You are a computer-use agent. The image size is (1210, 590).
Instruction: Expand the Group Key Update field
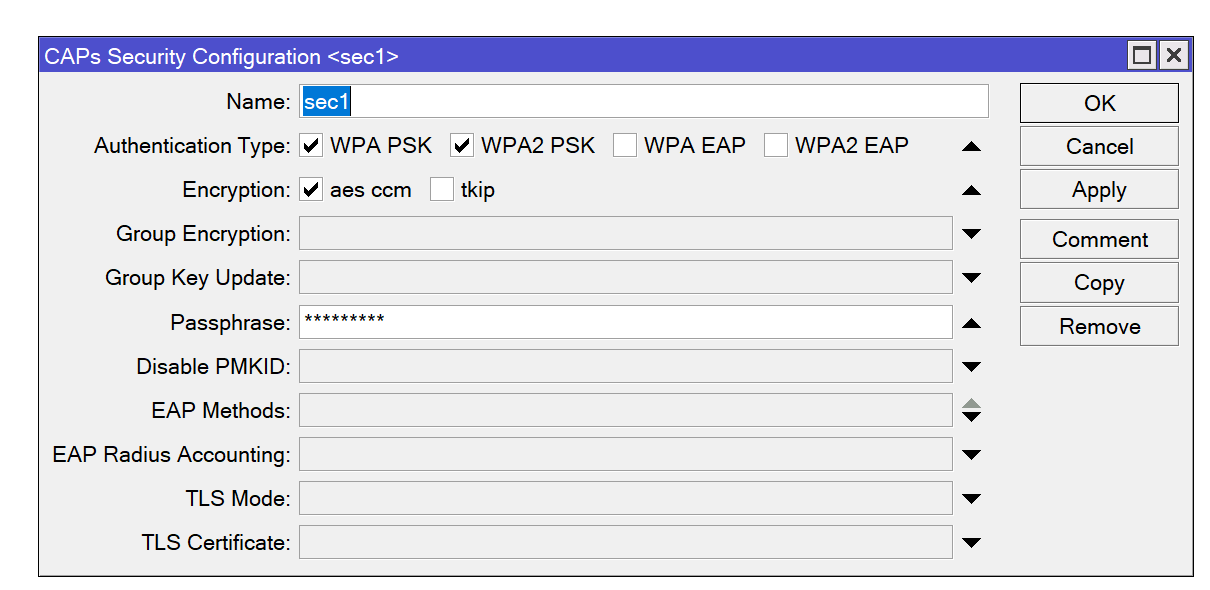(x=971, y=278)
